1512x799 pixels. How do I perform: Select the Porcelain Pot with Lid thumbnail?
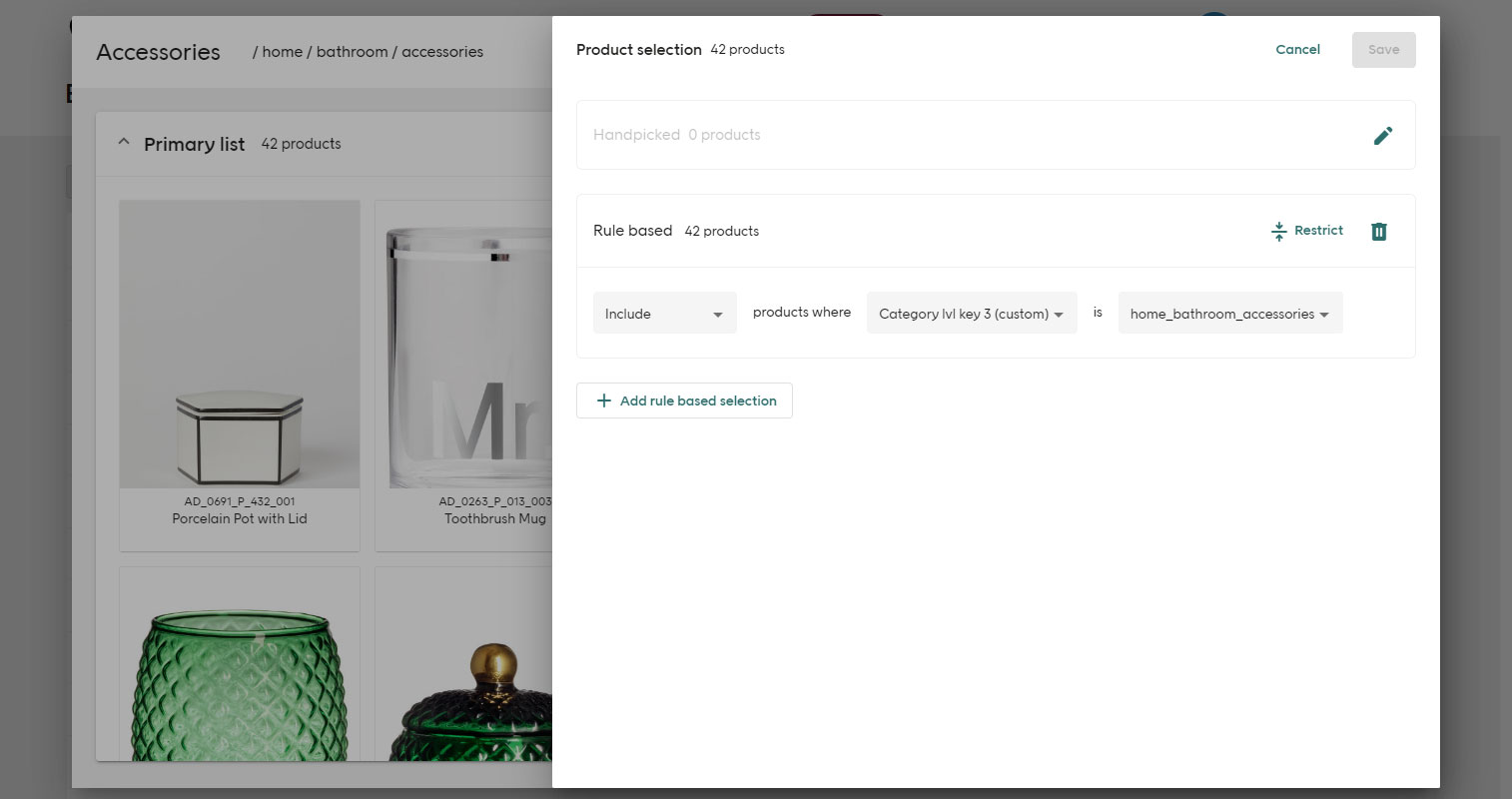[240, 345]
